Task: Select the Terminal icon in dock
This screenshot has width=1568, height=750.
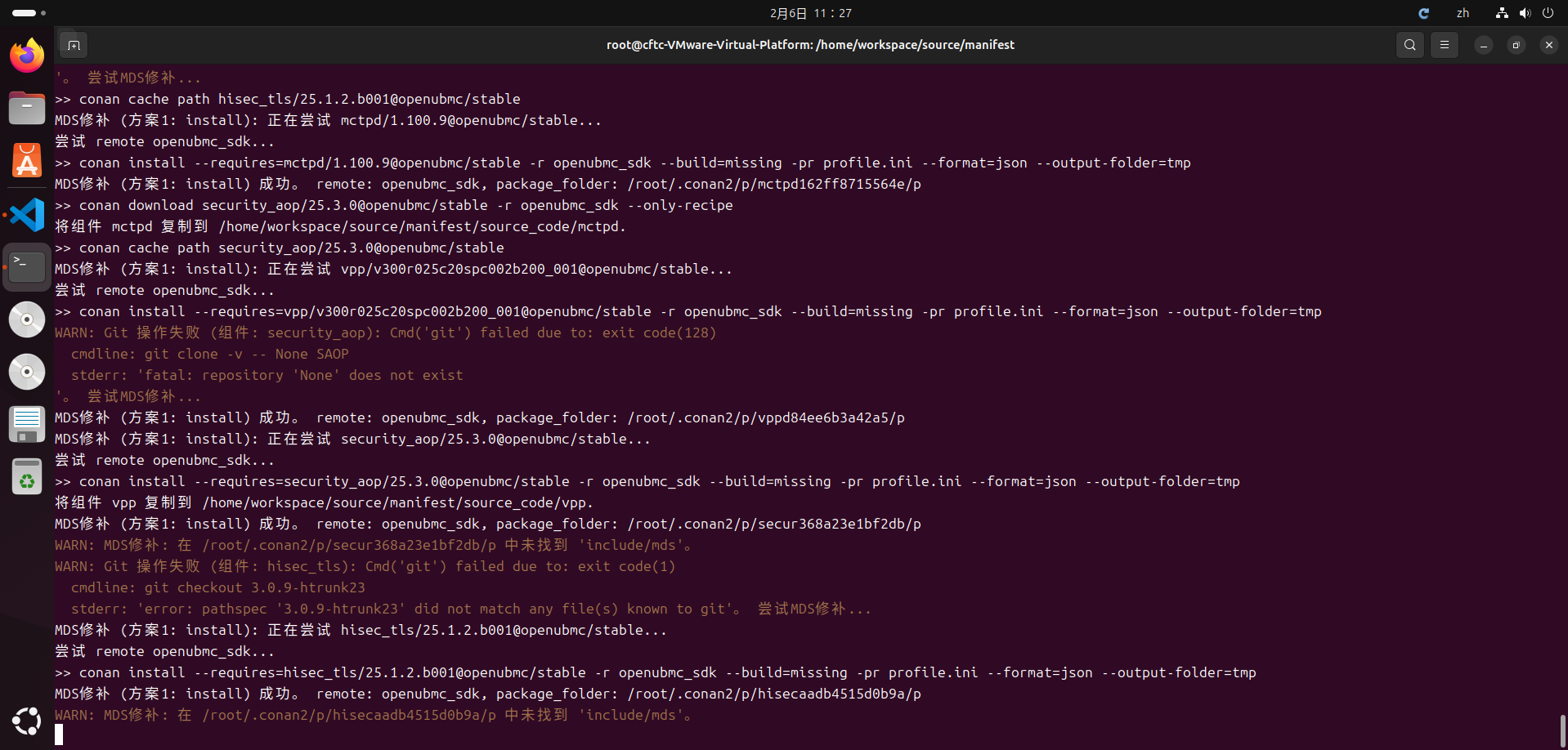Action: 27,266
